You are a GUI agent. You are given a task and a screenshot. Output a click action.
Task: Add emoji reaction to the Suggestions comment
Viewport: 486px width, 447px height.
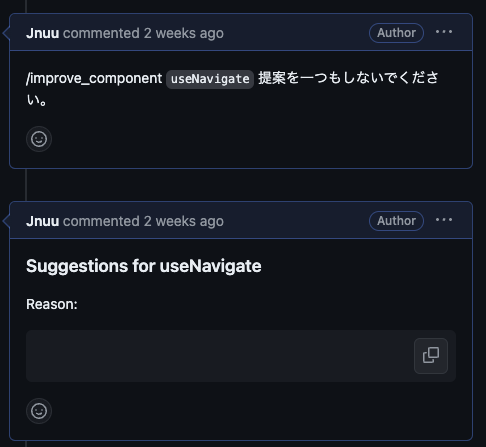point(39,411)
